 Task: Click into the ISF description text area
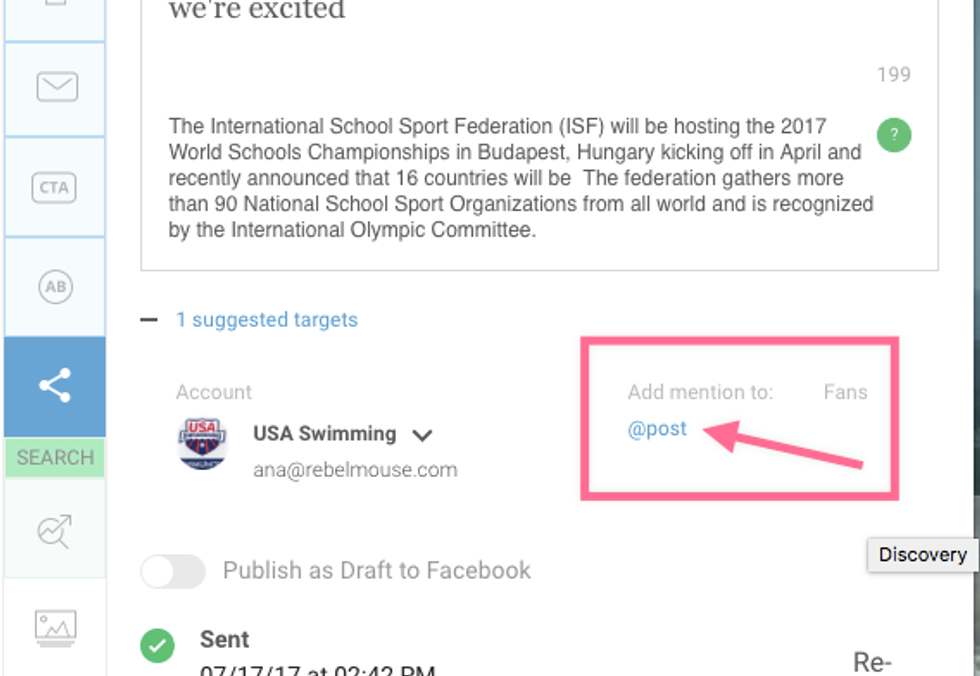pyautogui.click(x=520, y=178)
